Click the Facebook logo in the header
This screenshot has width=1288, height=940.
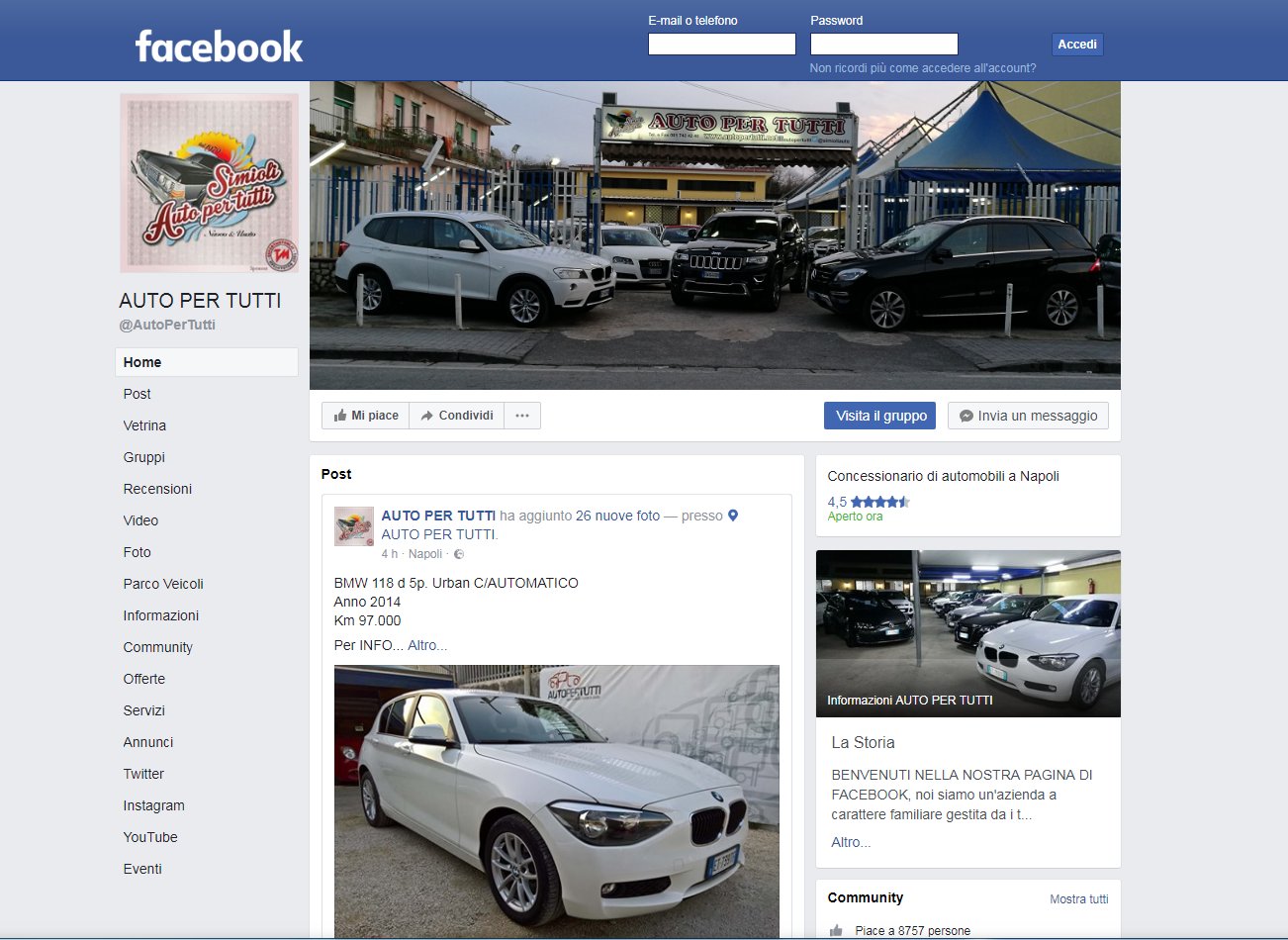tap(219, 47)
